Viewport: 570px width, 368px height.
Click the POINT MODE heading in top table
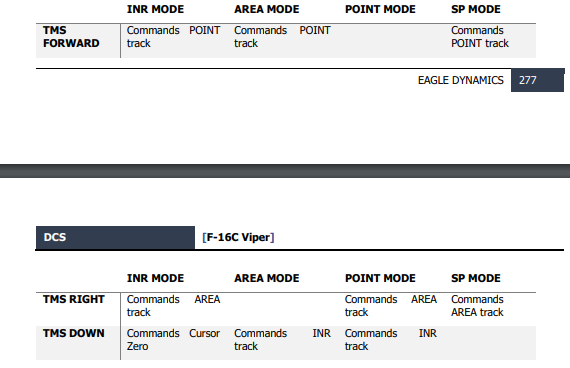click(380, 9)
